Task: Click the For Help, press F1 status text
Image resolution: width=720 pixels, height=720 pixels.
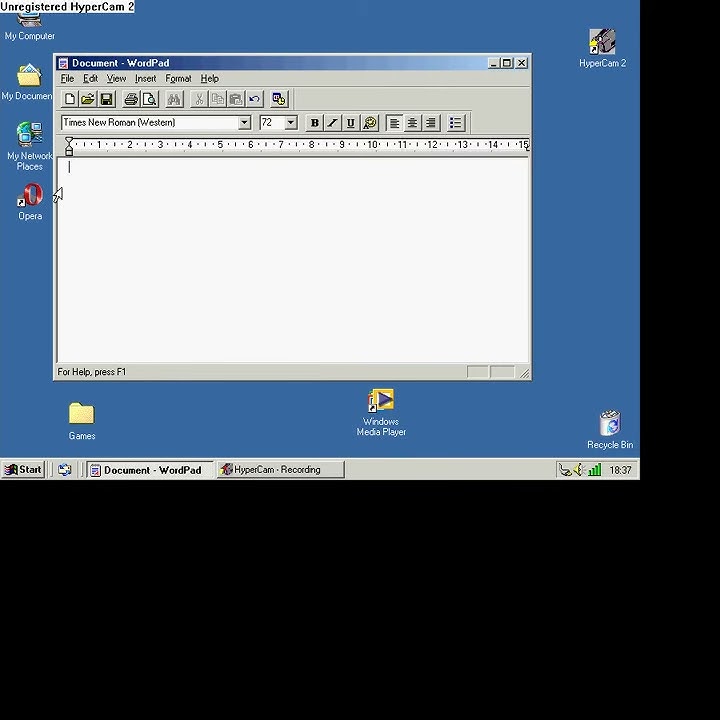Action: pos(91,372)
